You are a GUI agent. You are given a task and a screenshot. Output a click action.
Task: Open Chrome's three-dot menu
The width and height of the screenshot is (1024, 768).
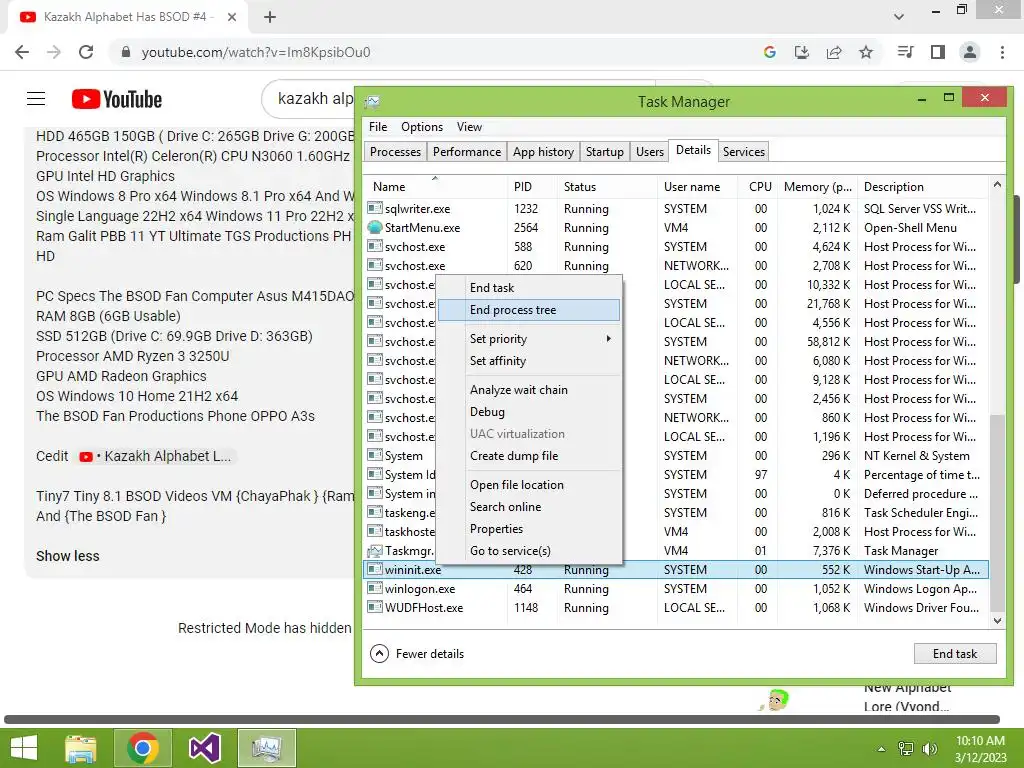(x=1002, y=52)
